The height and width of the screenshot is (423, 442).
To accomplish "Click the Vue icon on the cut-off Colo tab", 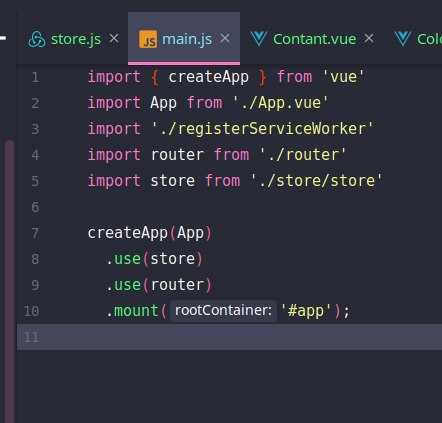I will pyautogui.click(x=403, y=39).
